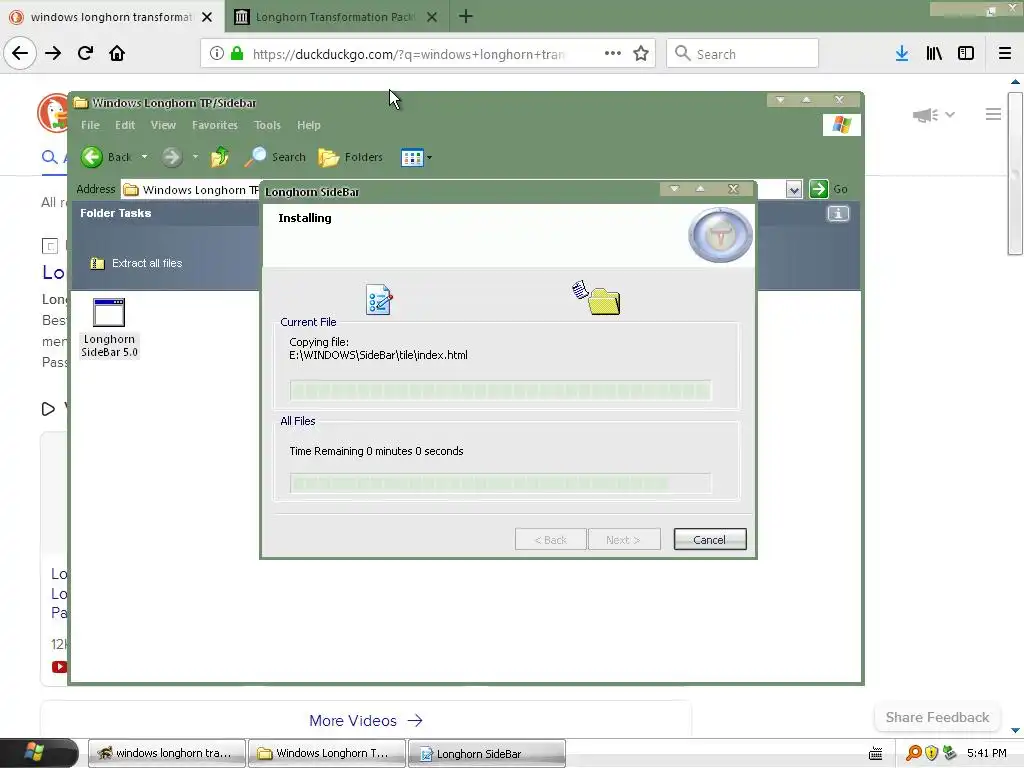This screenshot has width=1024, height=768.
Task: Reload the current Firefox page
Action: click(85, 53)
